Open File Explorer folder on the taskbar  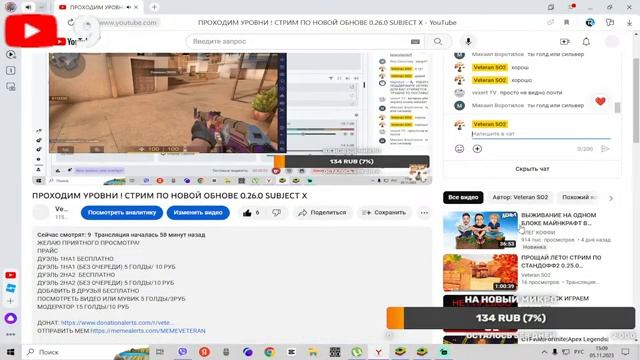tap(313, 352)
